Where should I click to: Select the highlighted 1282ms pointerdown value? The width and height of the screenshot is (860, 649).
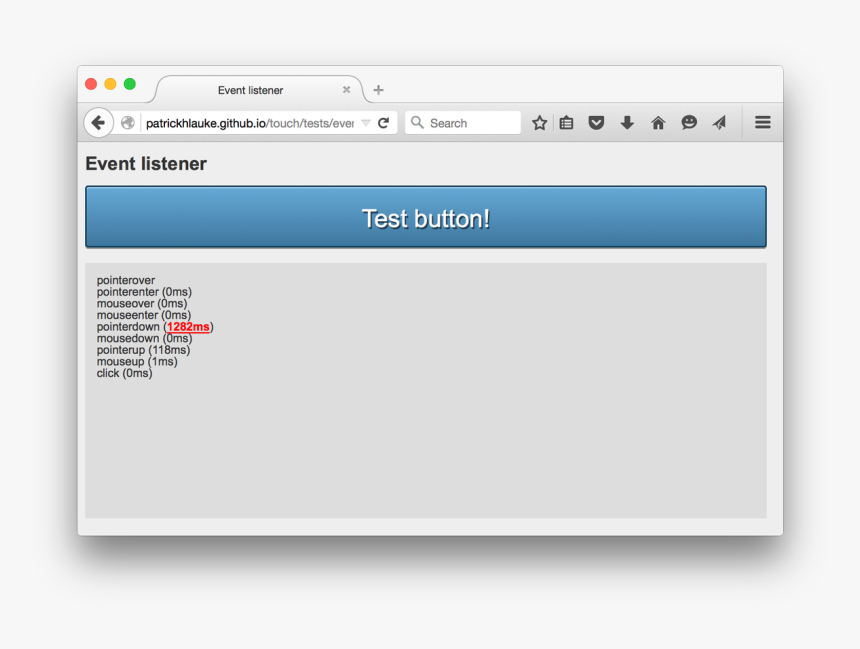point(190,327)
